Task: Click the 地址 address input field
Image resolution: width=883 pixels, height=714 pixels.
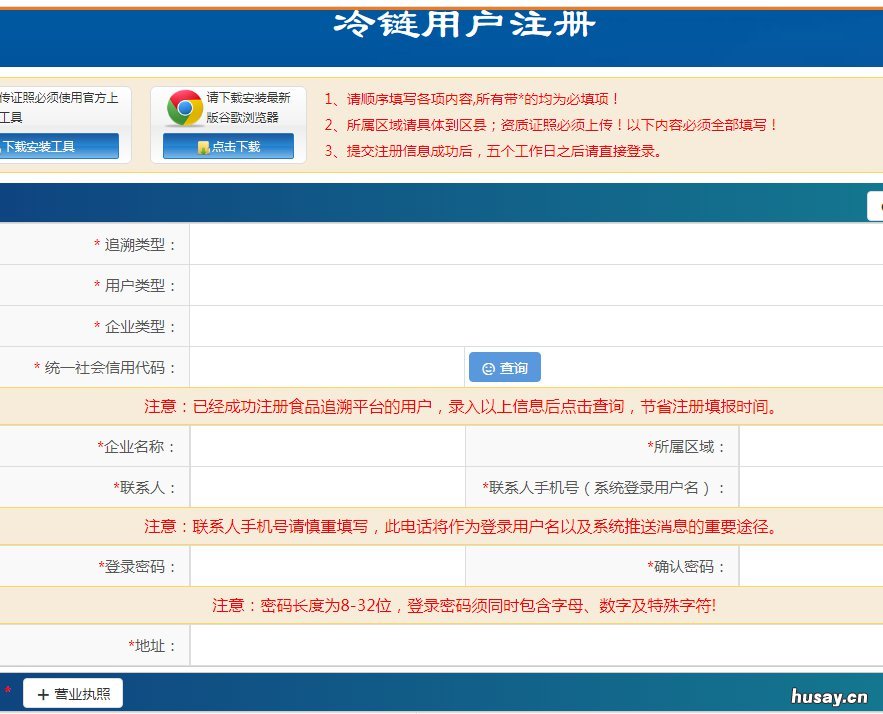Action: tap(450, 645)
